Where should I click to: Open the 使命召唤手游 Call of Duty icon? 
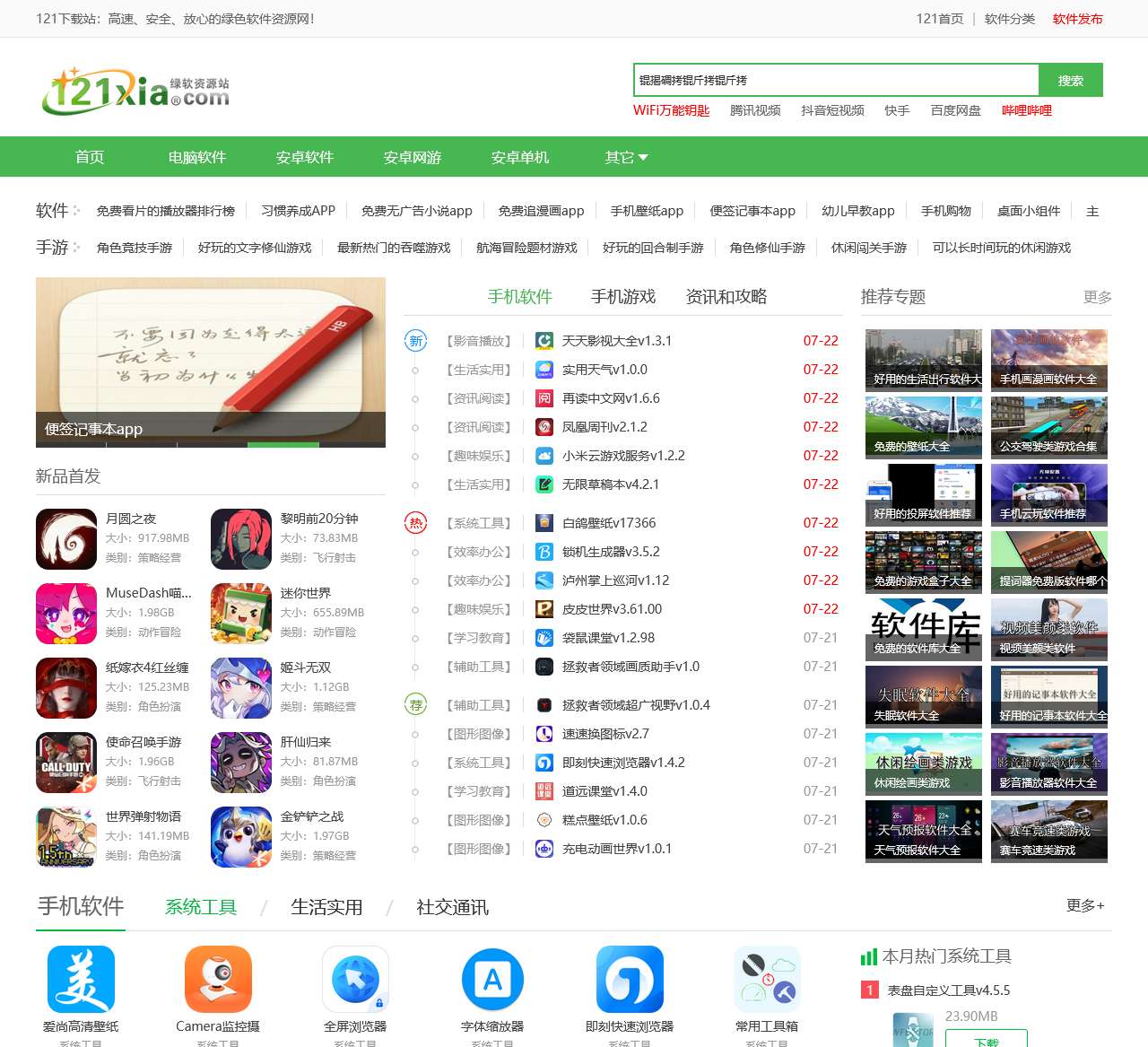coord(66,763)
